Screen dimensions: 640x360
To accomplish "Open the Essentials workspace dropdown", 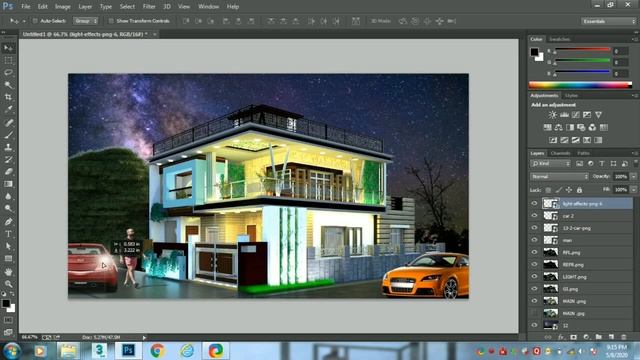I will [x=608, y=21].
